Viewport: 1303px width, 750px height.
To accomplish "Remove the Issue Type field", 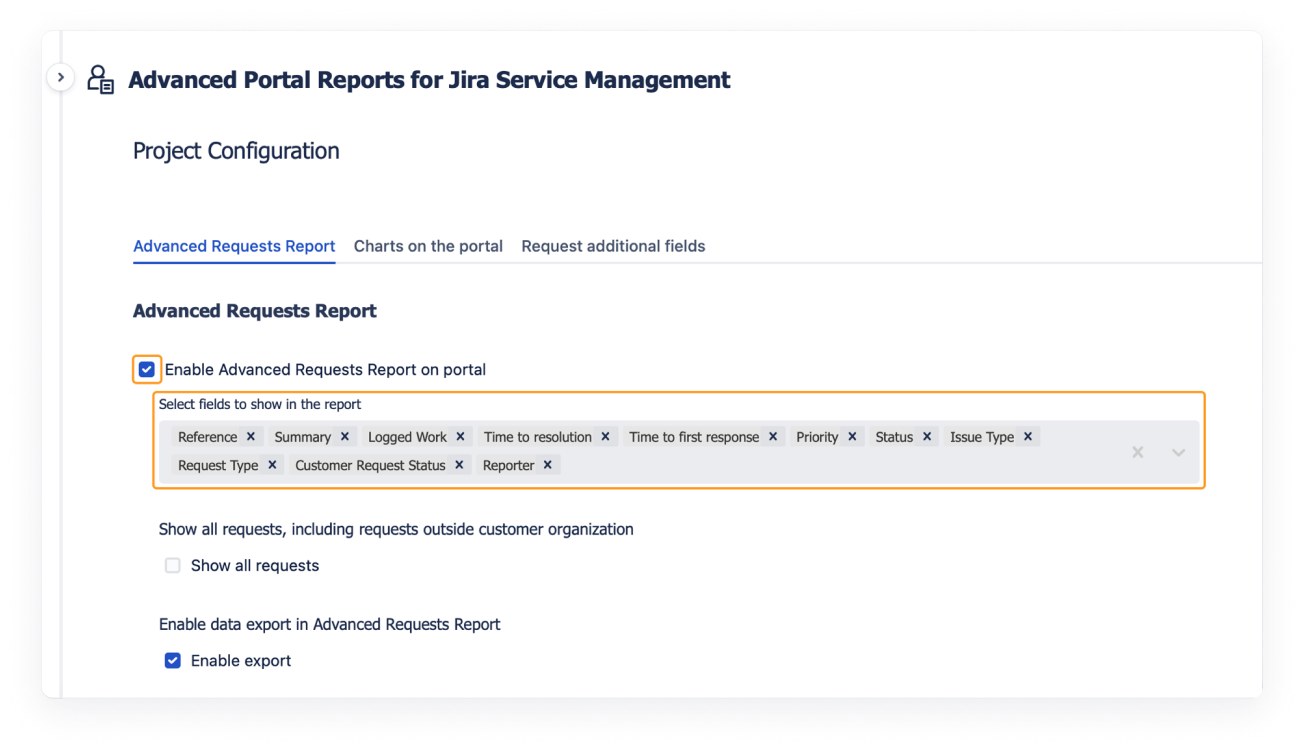I will (1026, 436).
